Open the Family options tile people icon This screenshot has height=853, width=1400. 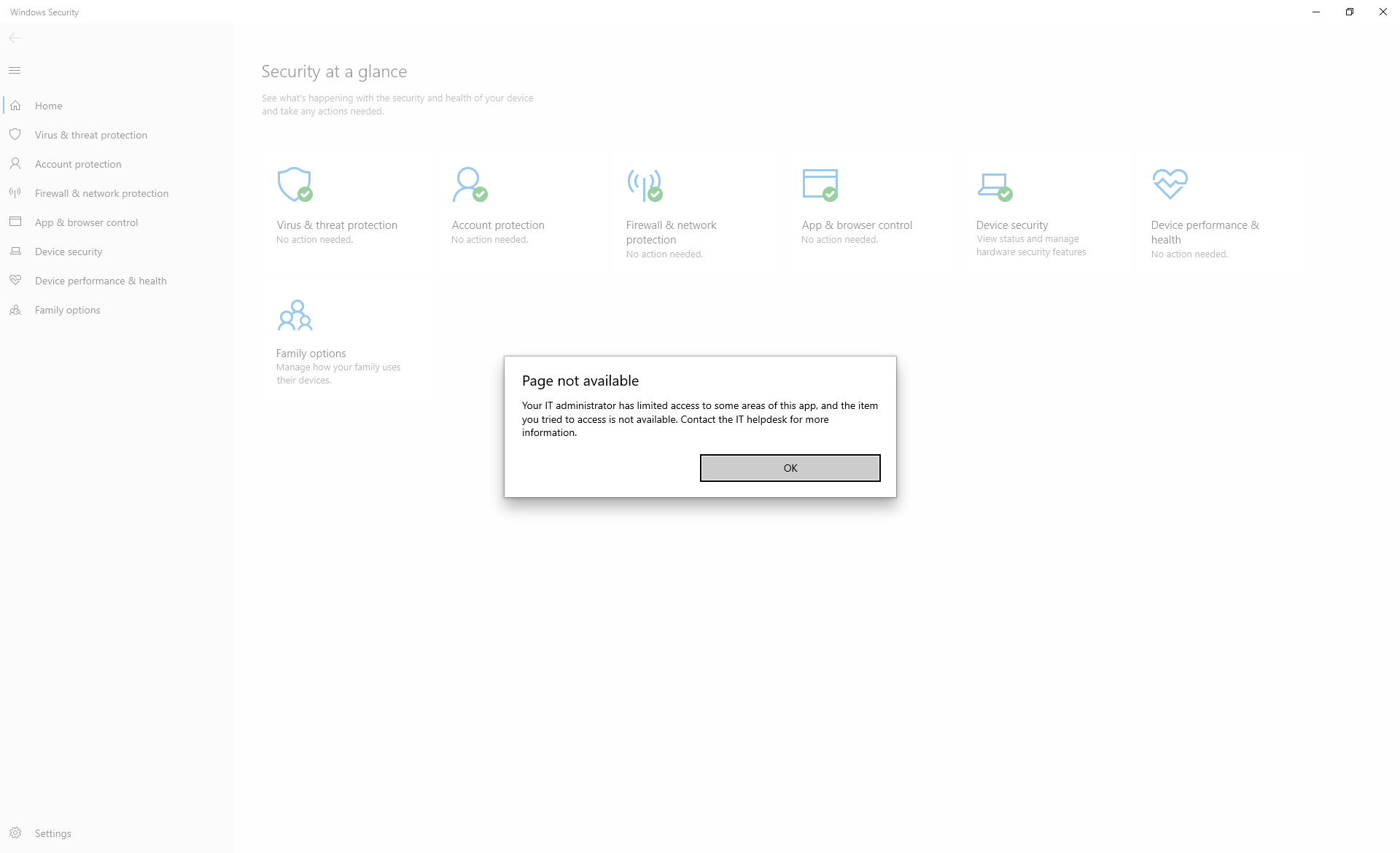(295, 315)
